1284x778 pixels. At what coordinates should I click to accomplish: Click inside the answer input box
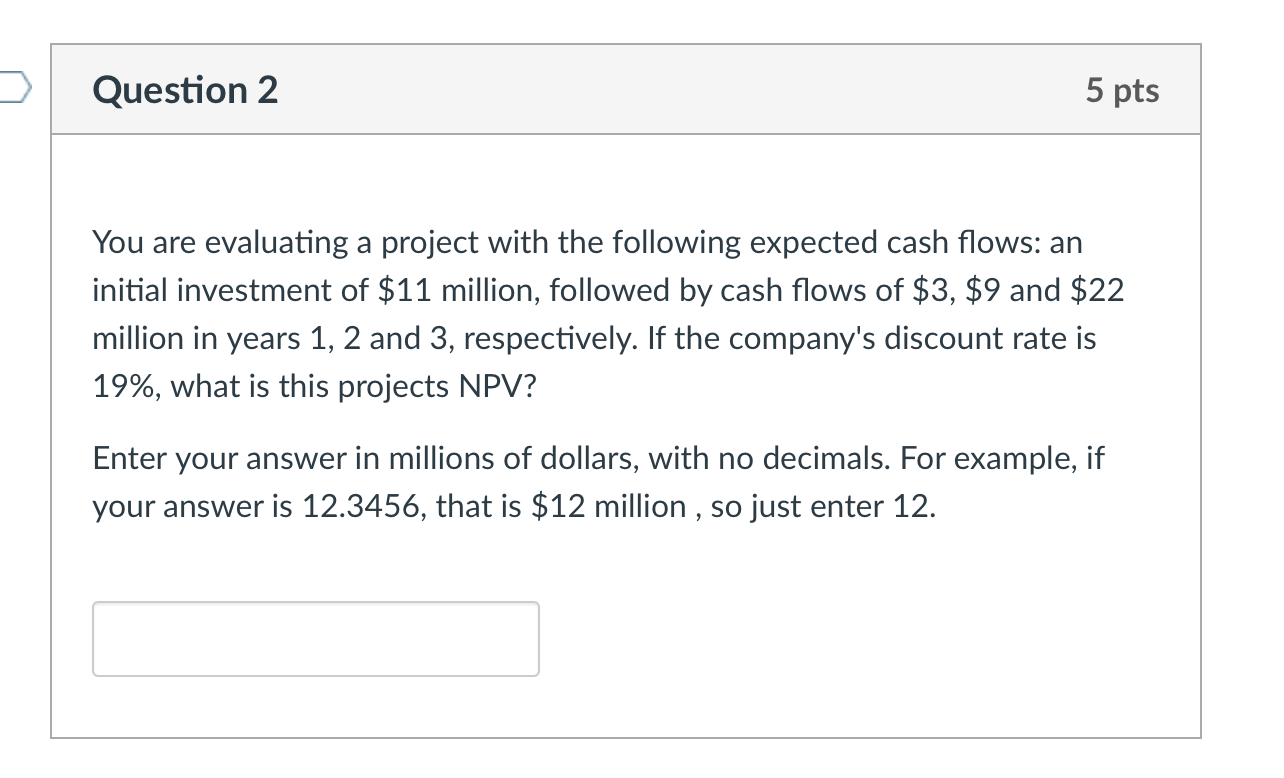tap(315, 638)
